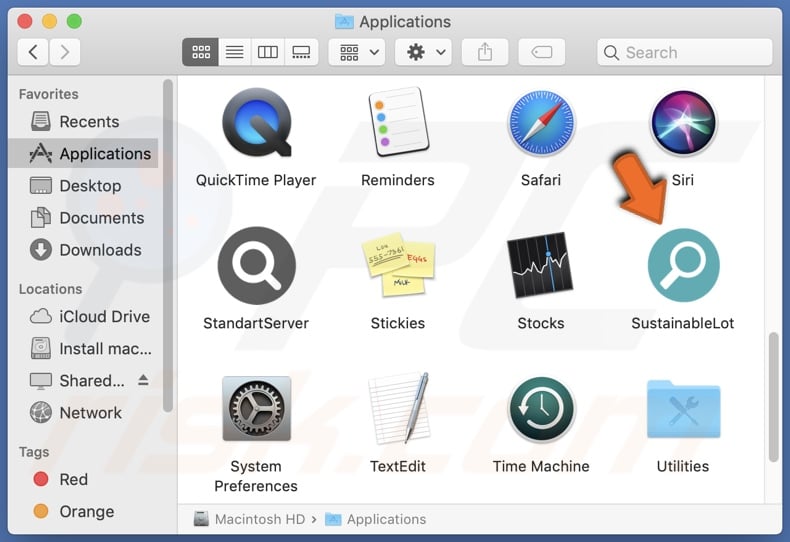Screen dimensions: 790x542
Task: Click Applications in the path bar
Action: click(x=376, y=519)
